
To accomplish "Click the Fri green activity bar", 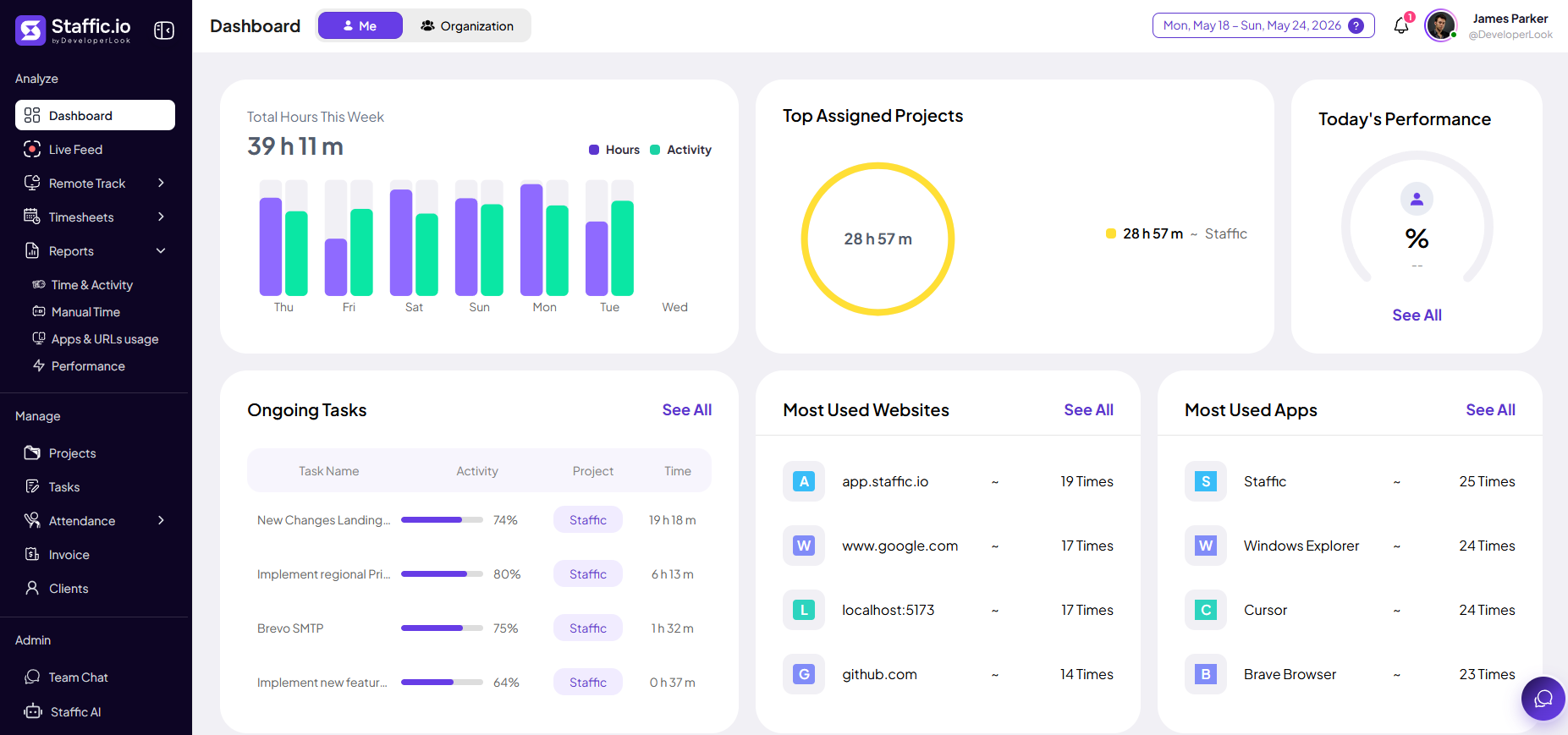I will [x=361, y=252].
